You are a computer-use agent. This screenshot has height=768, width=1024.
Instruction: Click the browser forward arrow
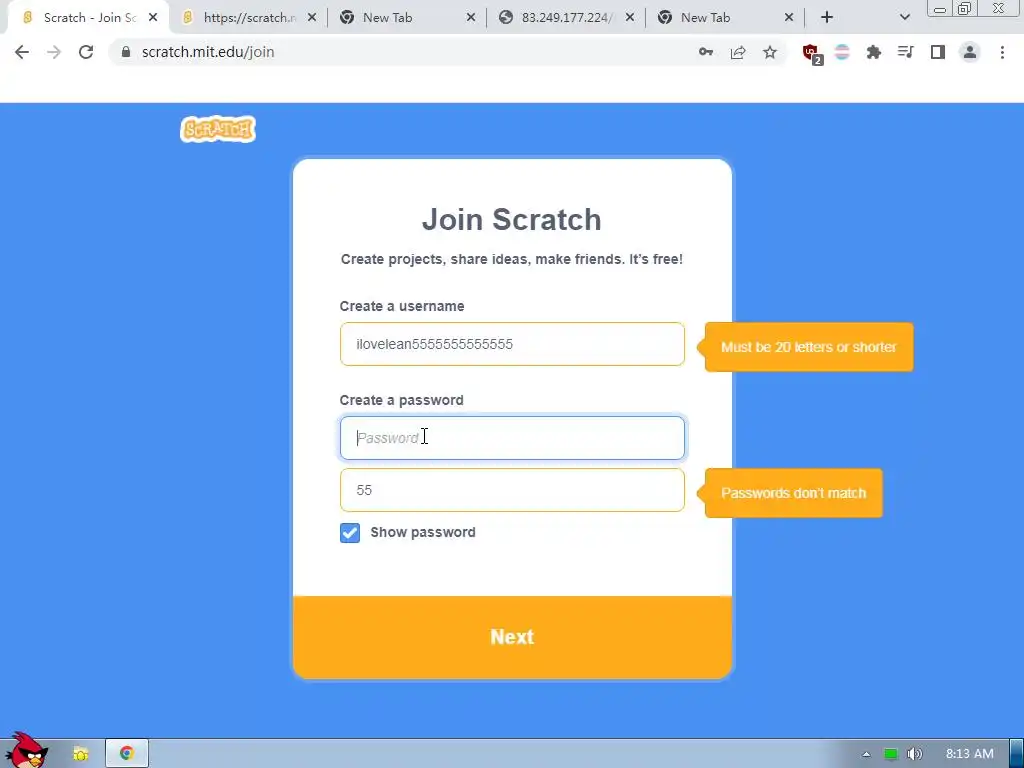(54, 52)
